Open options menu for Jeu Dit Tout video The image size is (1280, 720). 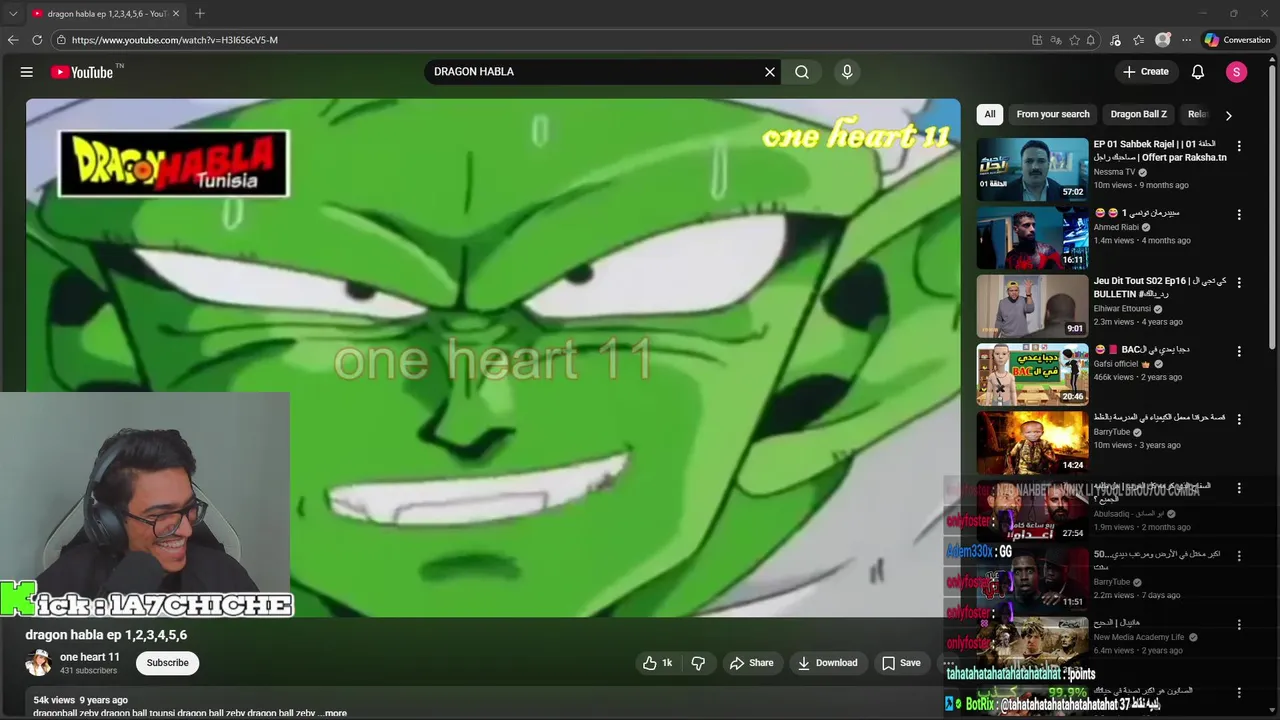[1239, 282]
